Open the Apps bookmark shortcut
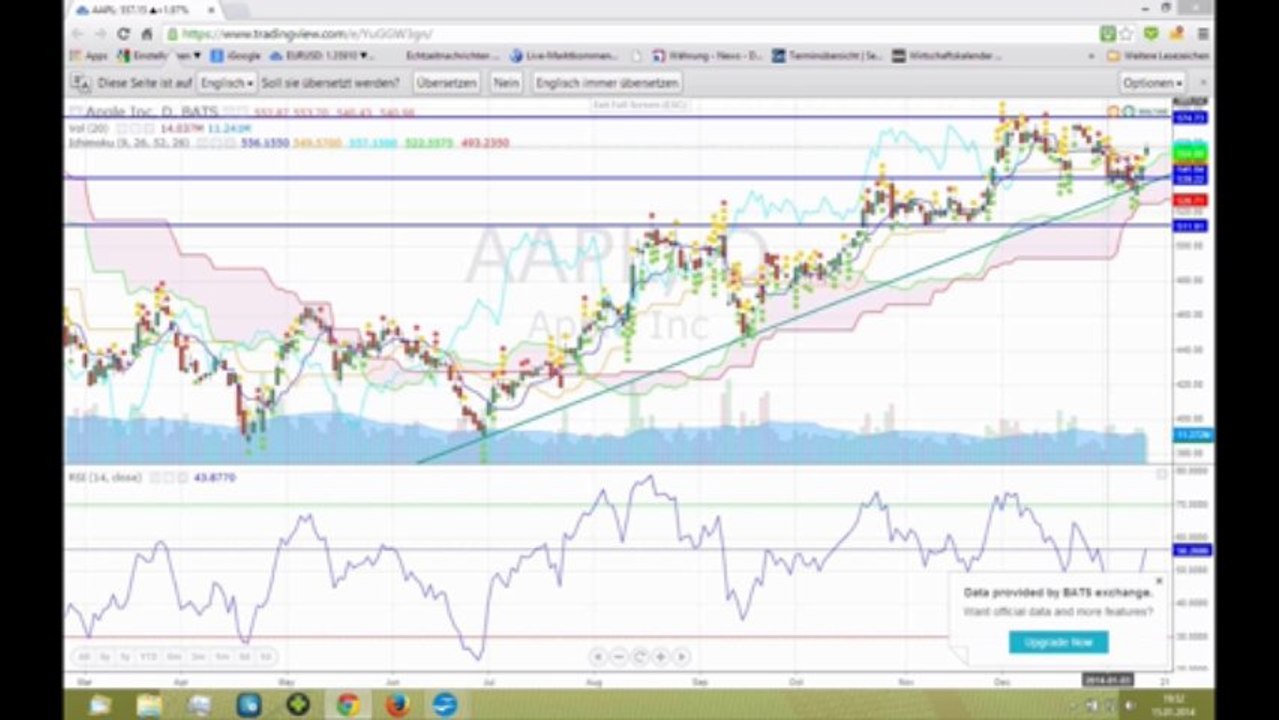The width and height of the screenshot is (1279, 720). point(89,56)
